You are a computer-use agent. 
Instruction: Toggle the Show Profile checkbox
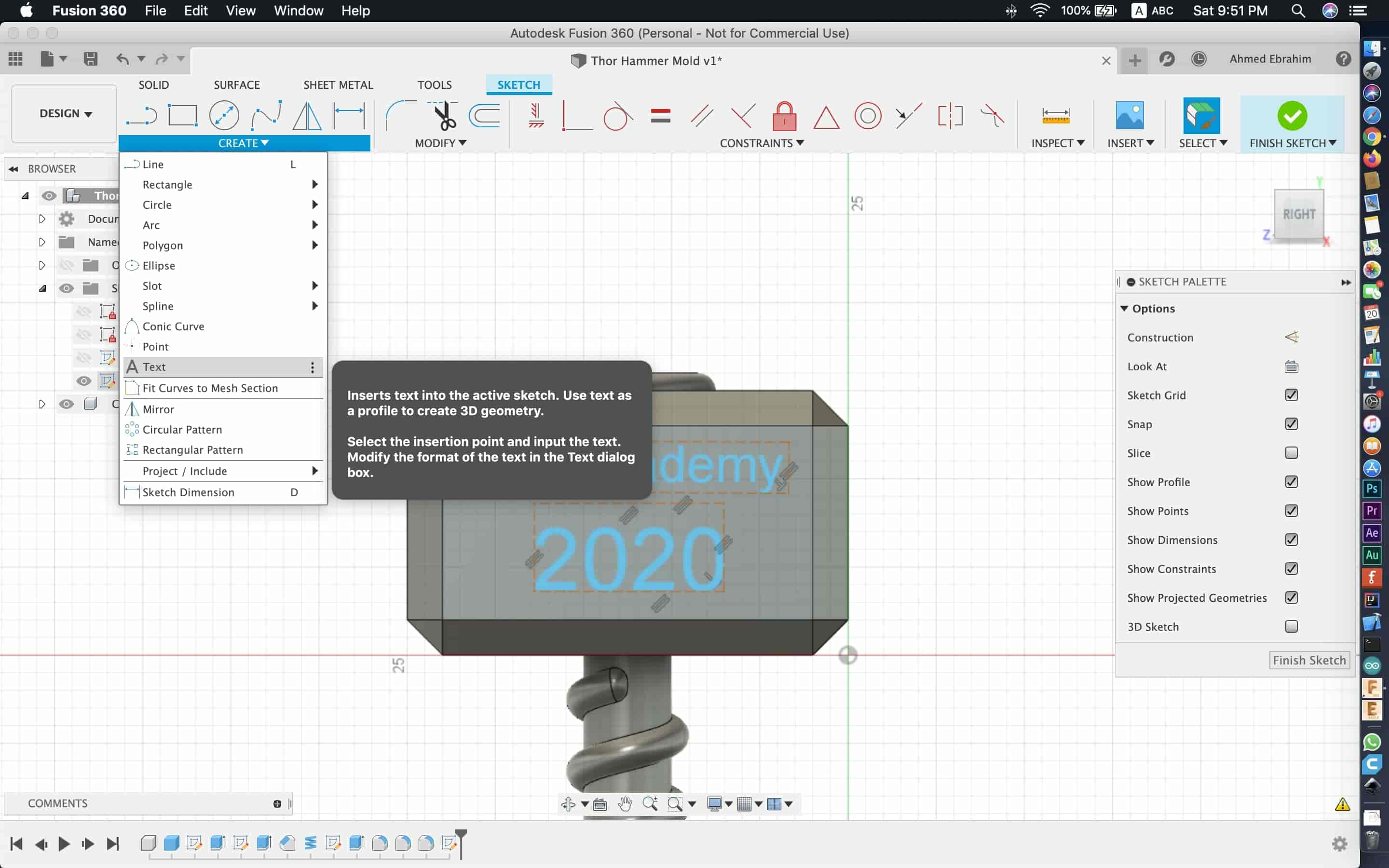point(1291,482)
